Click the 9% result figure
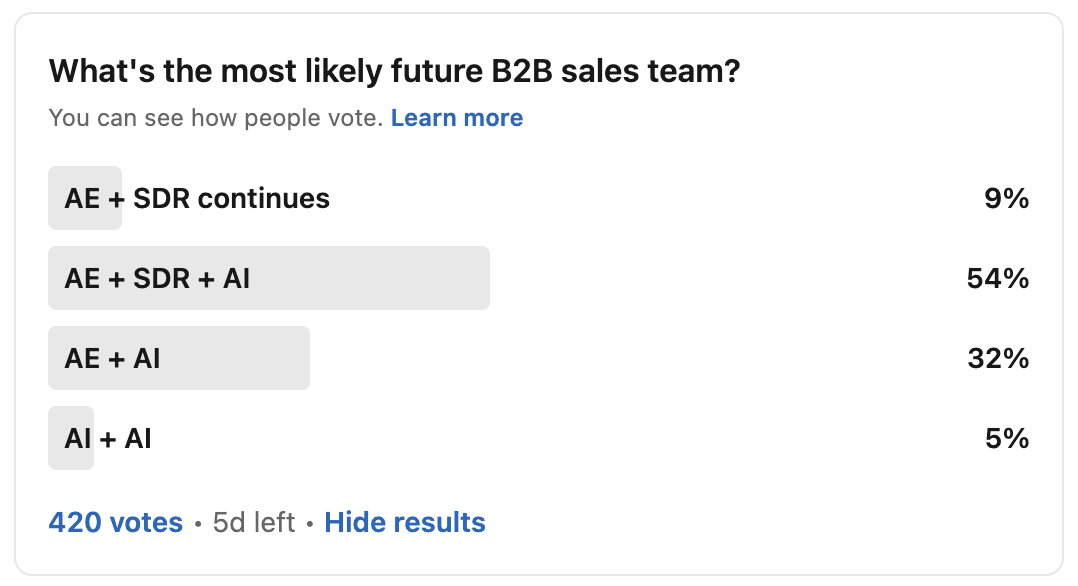This screenshot has width=1078, height=586. pos(1006,199)
